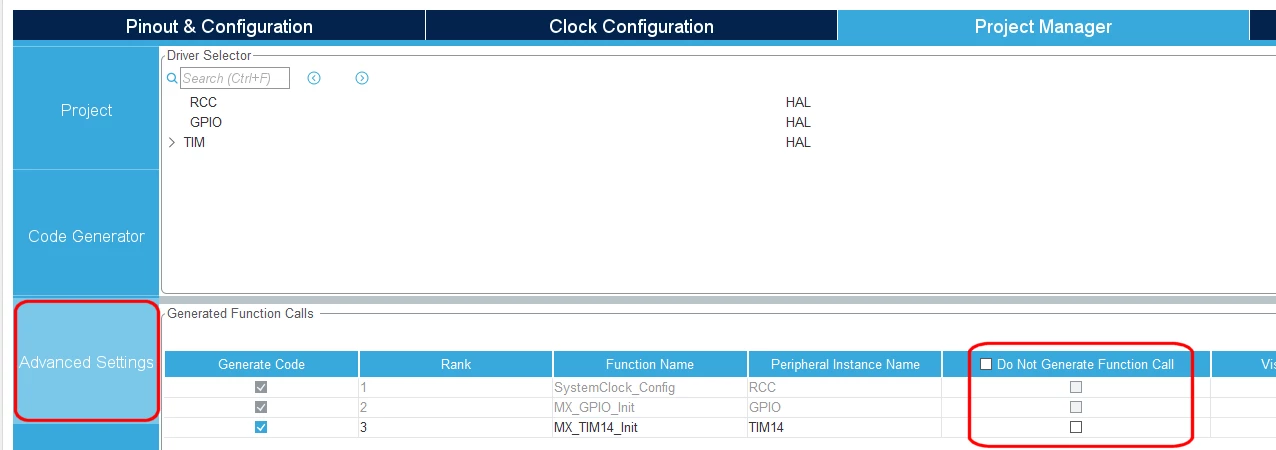Go to previous search result arrow
1276x450 pixels.
pos(314,78)
